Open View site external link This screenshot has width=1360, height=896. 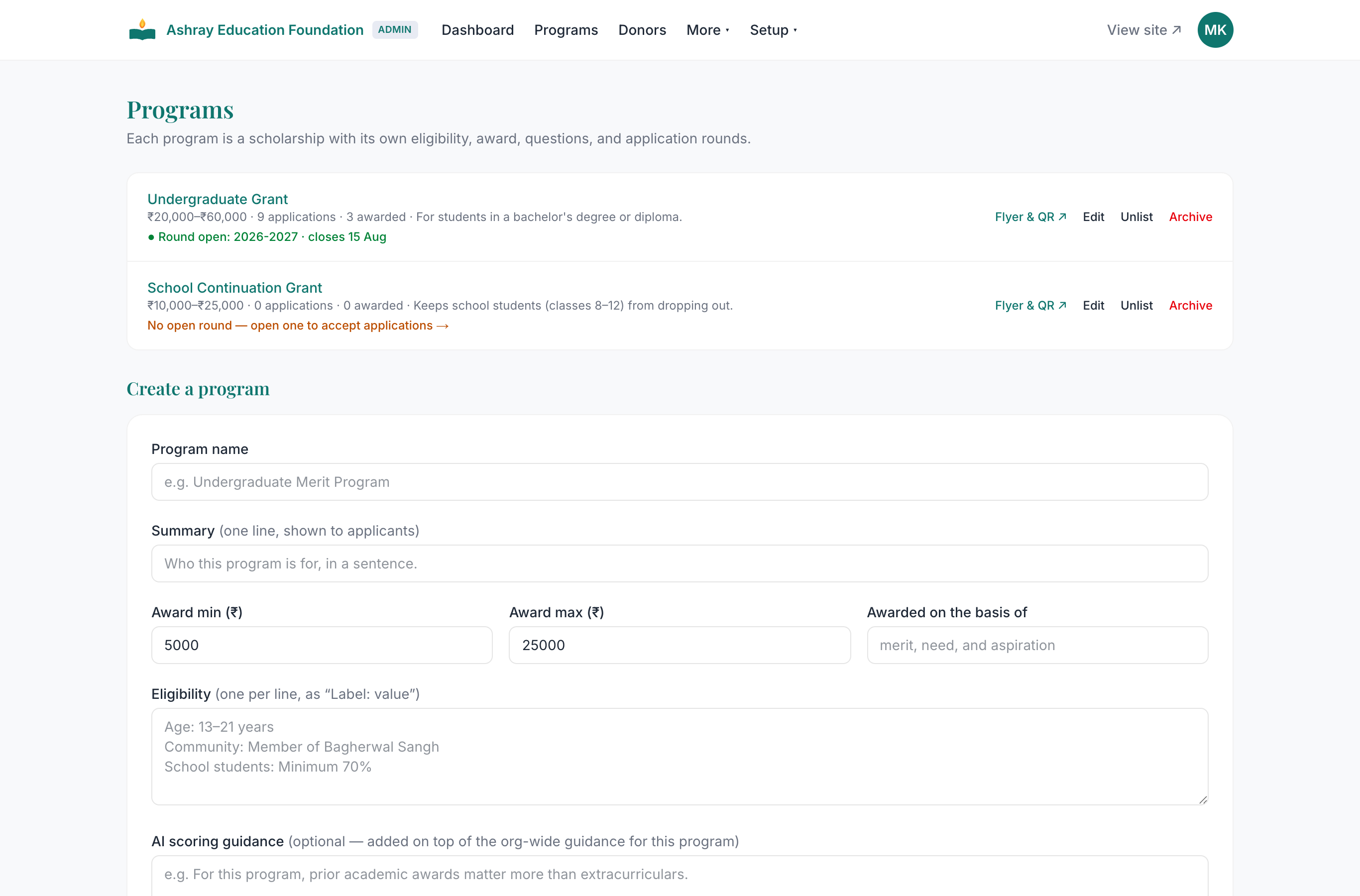tap(1144, 30)
